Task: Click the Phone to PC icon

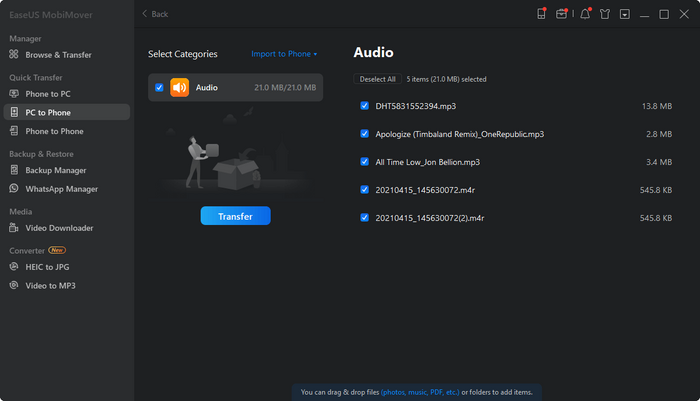Action: coord(14,93)
